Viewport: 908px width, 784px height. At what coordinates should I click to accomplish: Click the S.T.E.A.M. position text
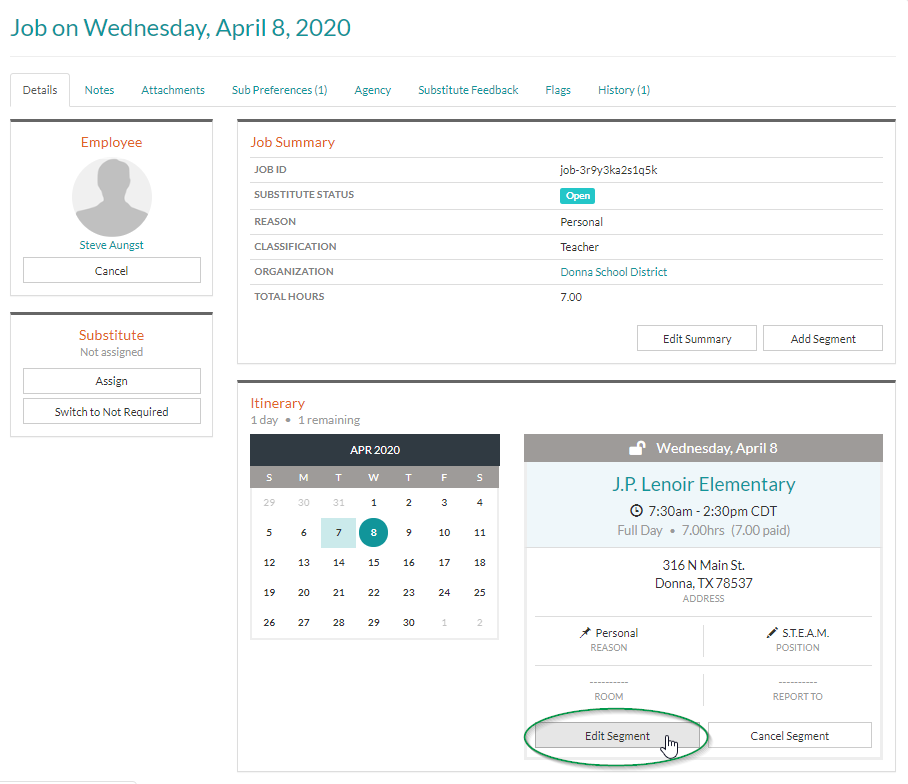click(806, 633)
